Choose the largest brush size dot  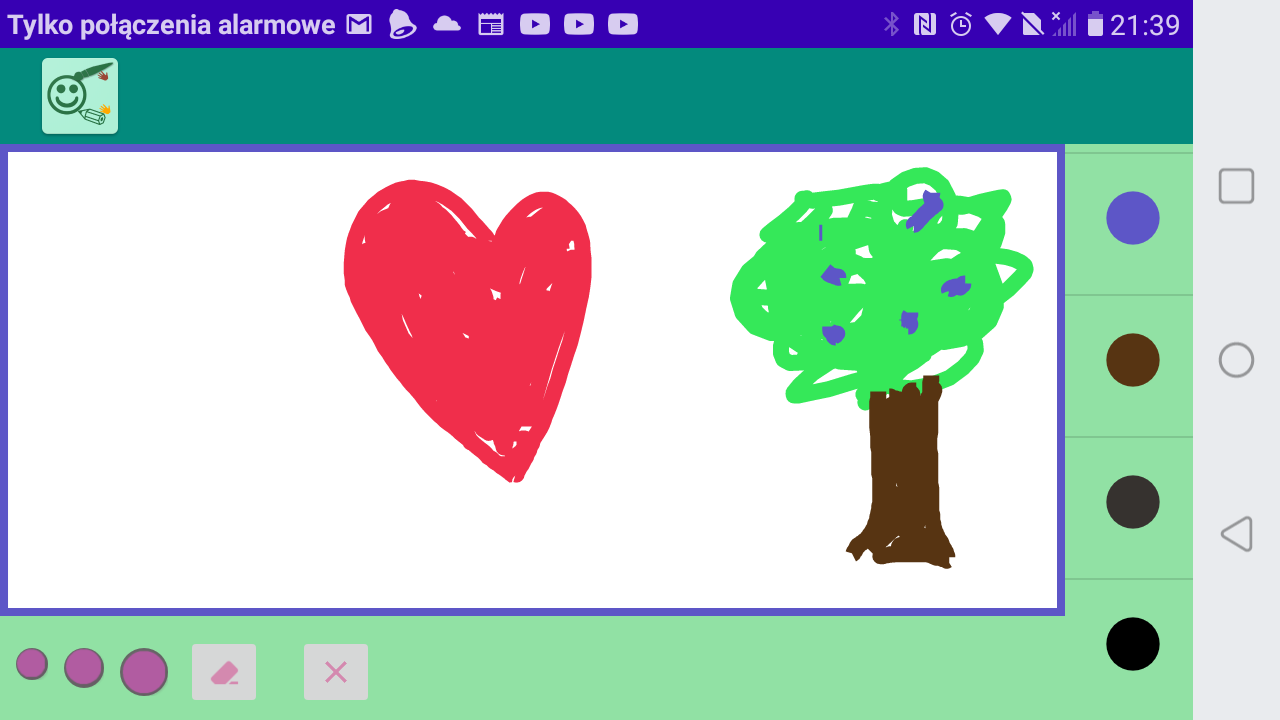(144, 672)
